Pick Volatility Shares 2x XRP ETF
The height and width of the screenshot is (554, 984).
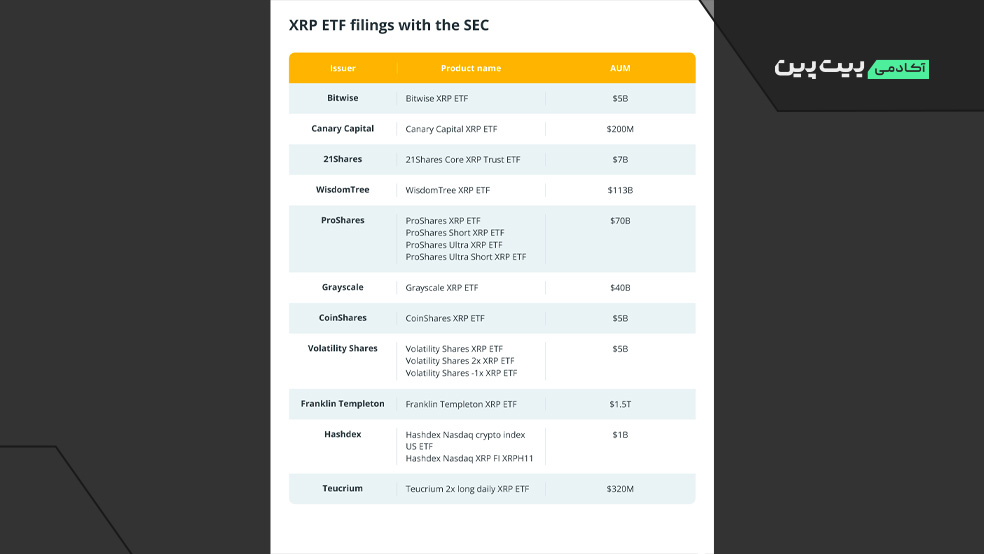click(460, 361)
